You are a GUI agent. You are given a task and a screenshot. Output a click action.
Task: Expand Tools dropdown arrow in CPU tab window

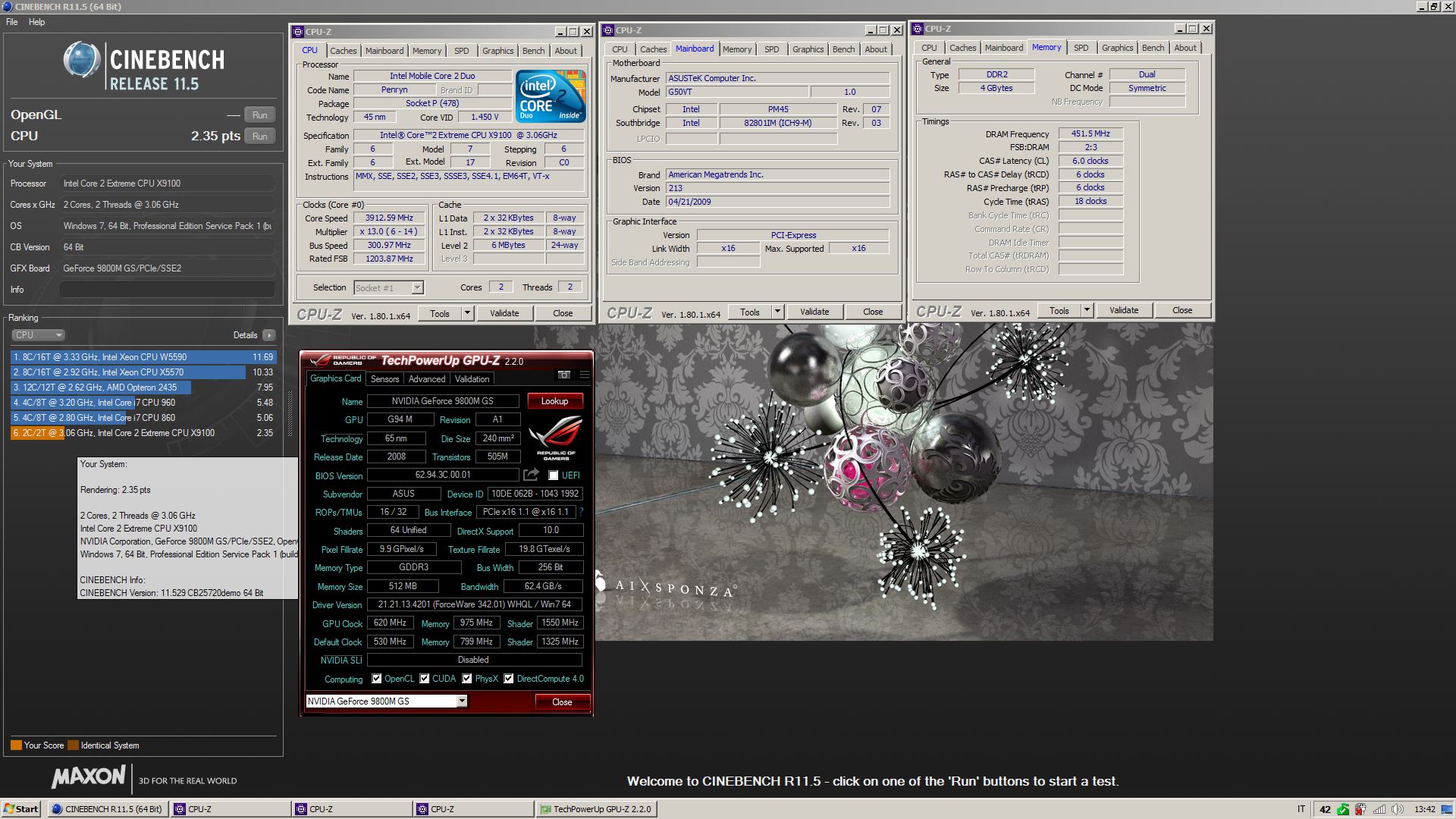tap(467, 313)
